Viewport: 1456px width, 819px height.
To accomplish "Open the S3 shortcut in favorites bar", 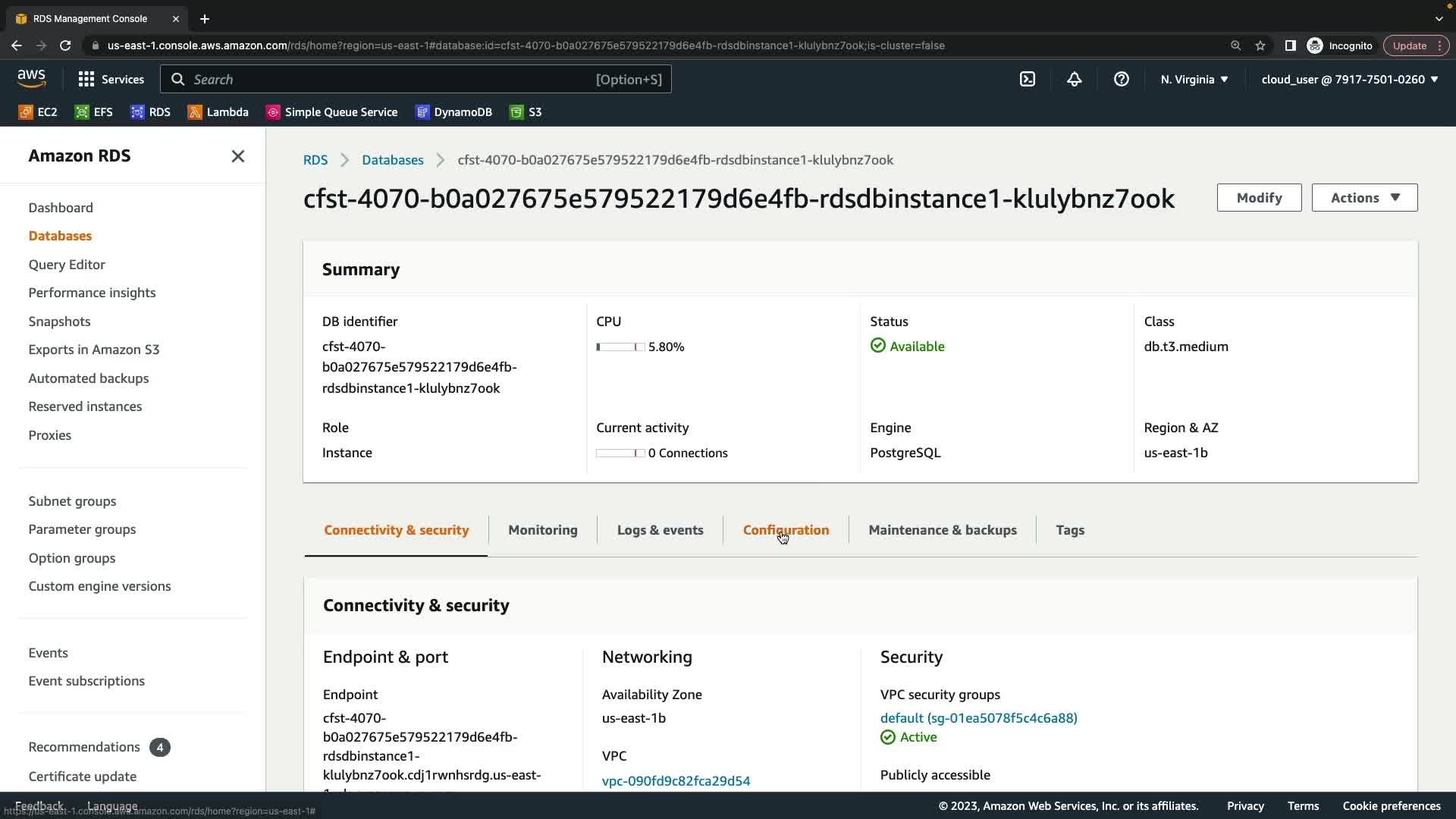I will click(526, 112).
